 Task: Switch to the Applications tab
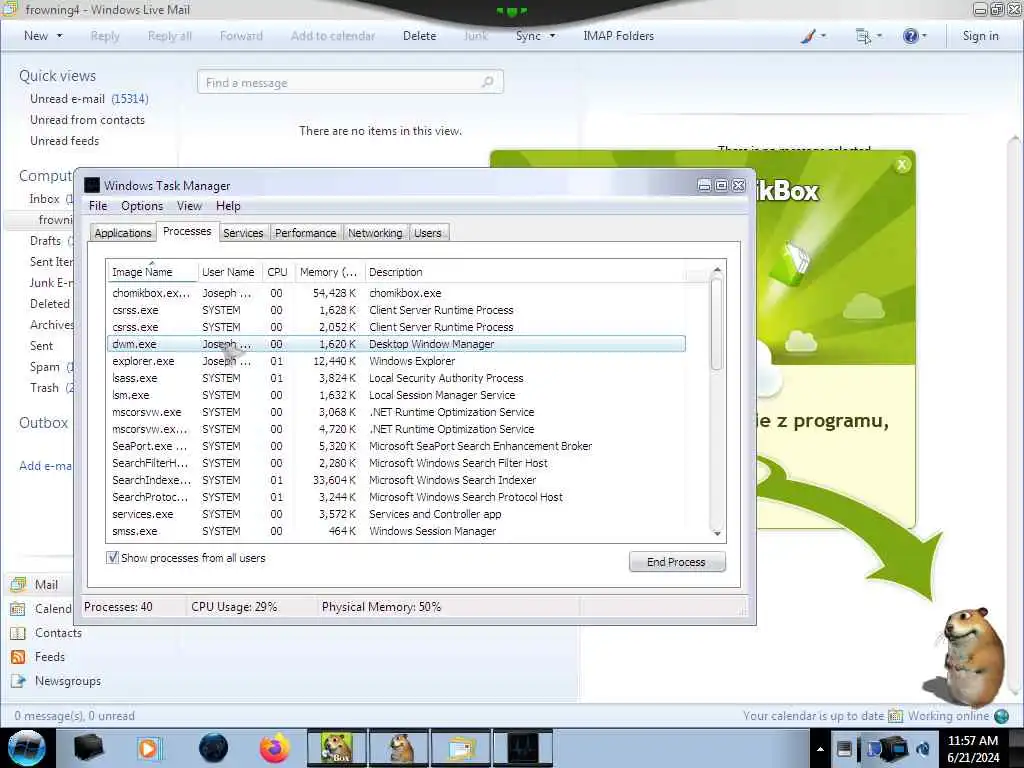click(x=123, y=233)
